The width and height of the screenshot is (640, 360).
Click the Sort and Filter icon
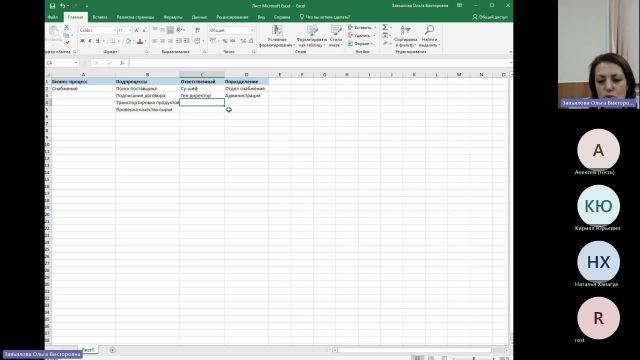406,36
